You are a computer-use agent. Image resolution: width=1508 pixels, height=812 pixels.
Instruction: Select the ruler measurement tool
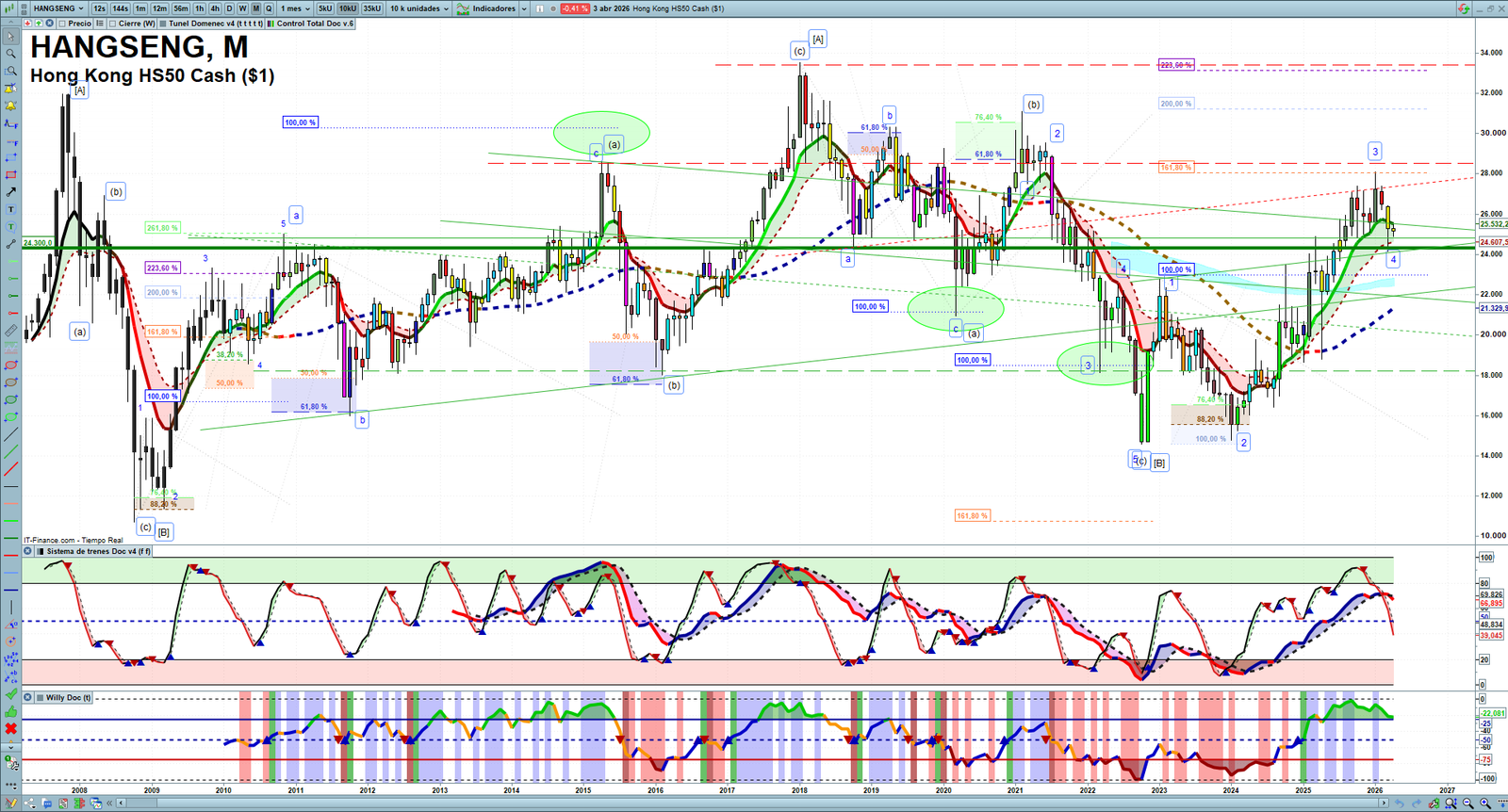coord(10,331)
